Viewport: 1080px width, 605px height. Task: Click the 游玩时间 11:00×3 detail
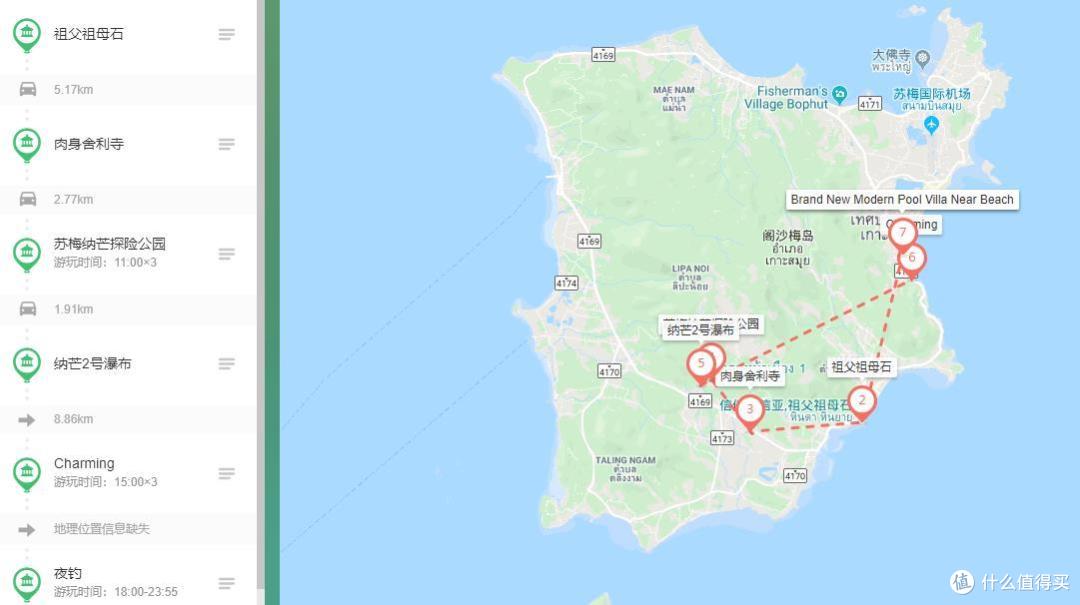coord(105,263)
